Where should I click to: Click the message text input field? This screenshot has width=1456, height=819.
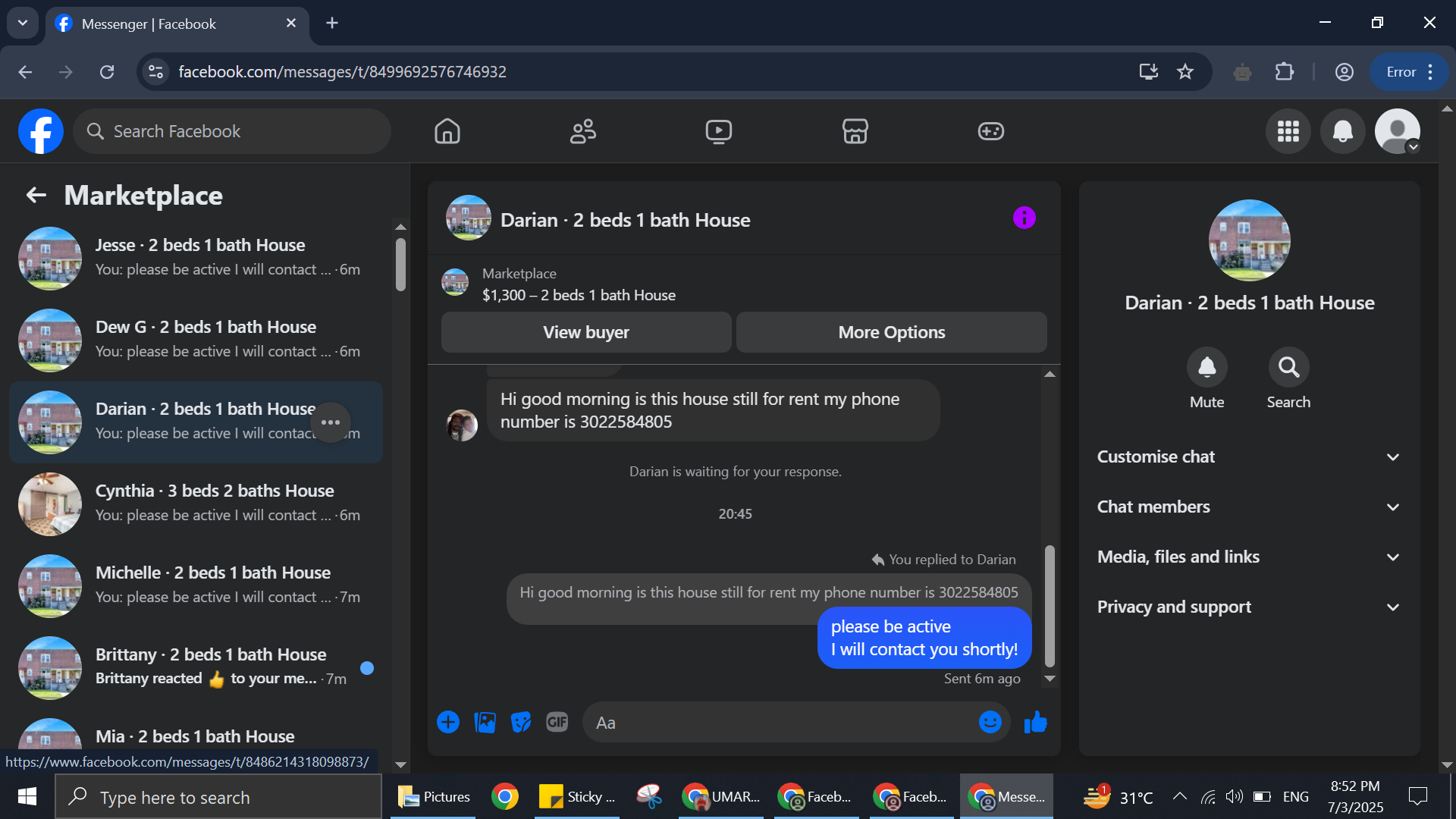tap(781, 723)
